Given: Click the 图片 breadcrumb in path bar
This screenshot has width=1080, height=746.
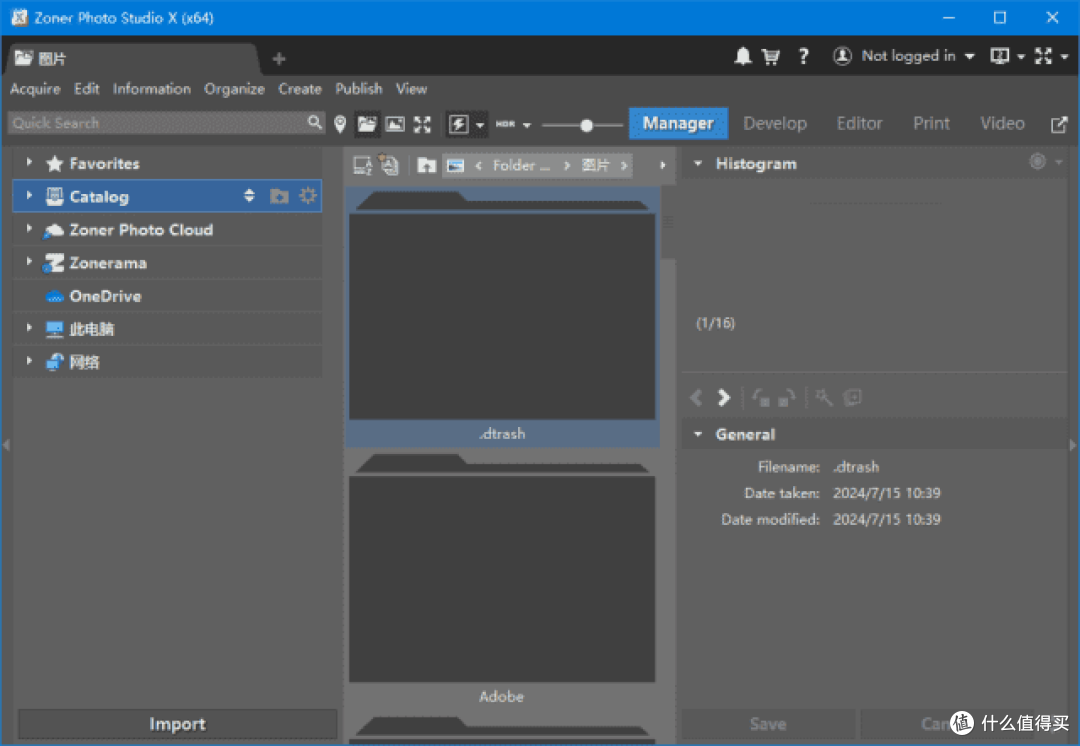Looking at the screenshot, I should 596,165.
